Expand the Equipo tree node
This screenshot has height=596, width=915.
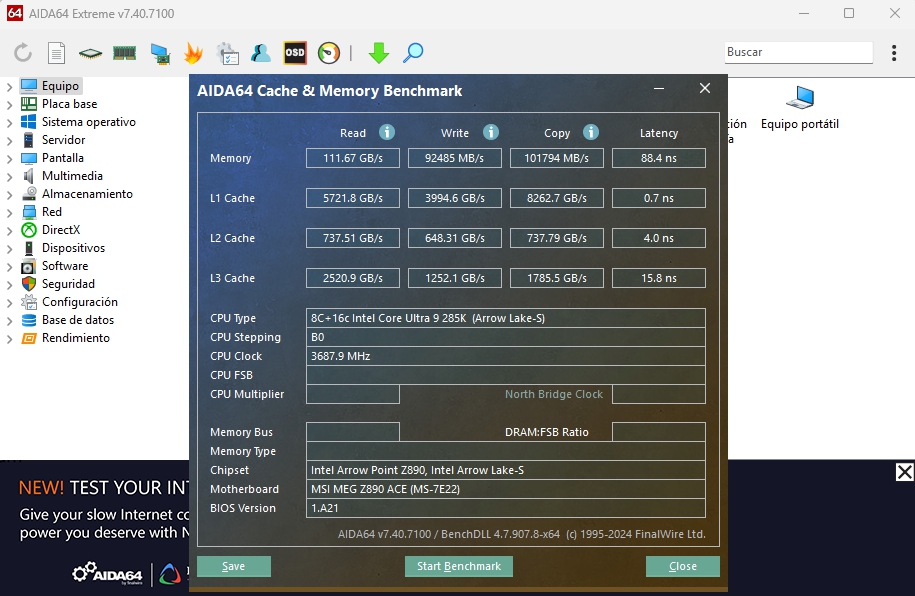pos(9,87)
